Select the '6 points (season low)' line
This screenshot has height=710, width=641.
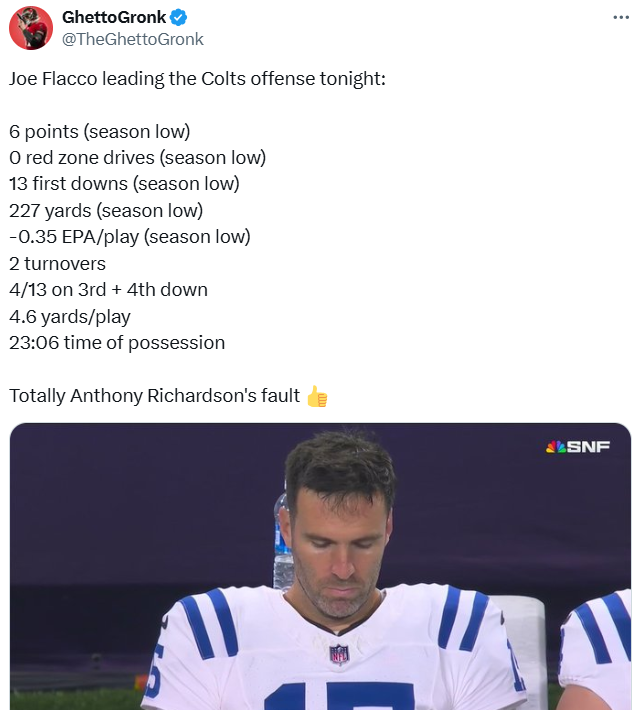[x=100, y=132]
